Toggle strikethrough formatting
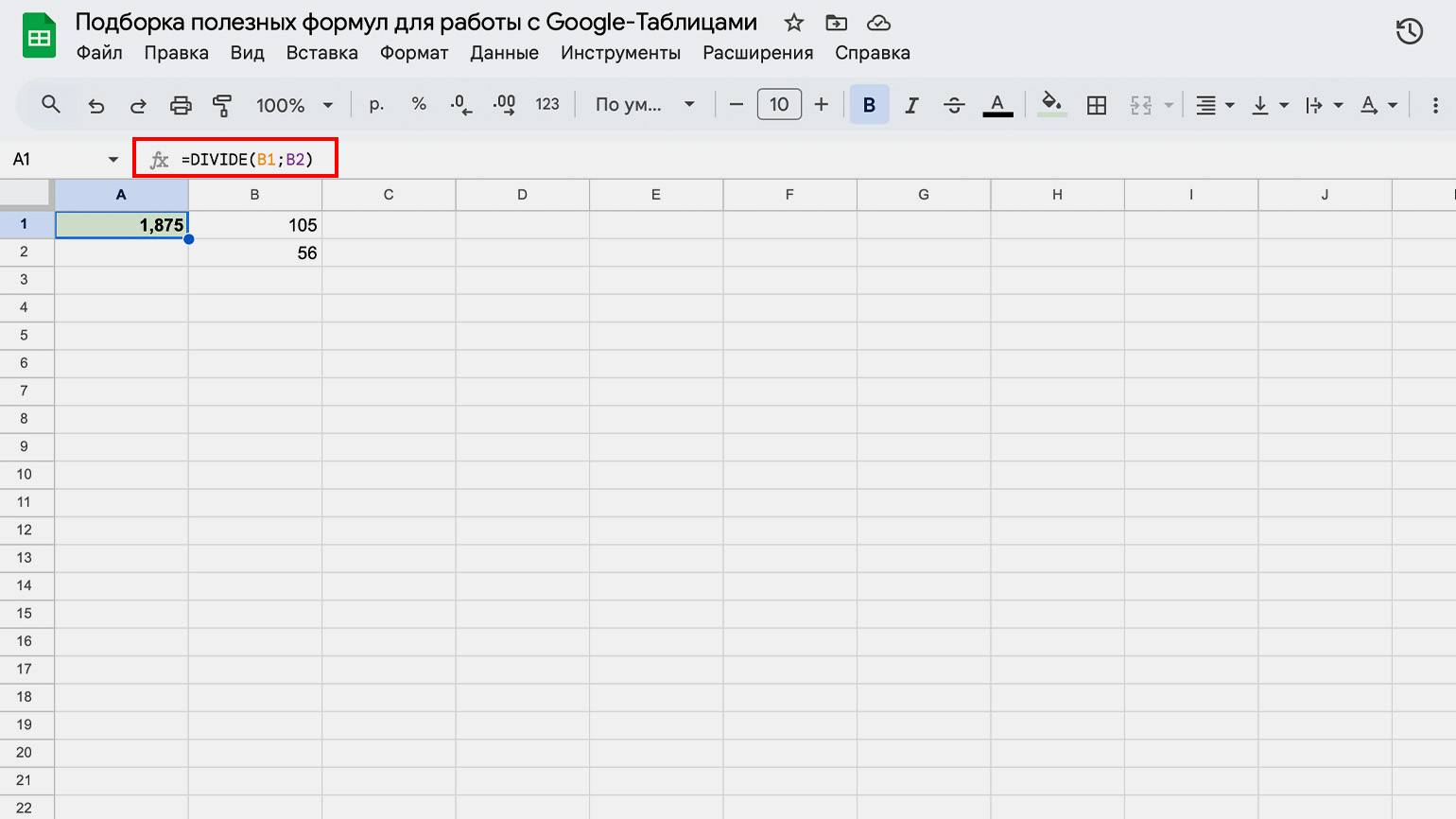 (954, 105)
